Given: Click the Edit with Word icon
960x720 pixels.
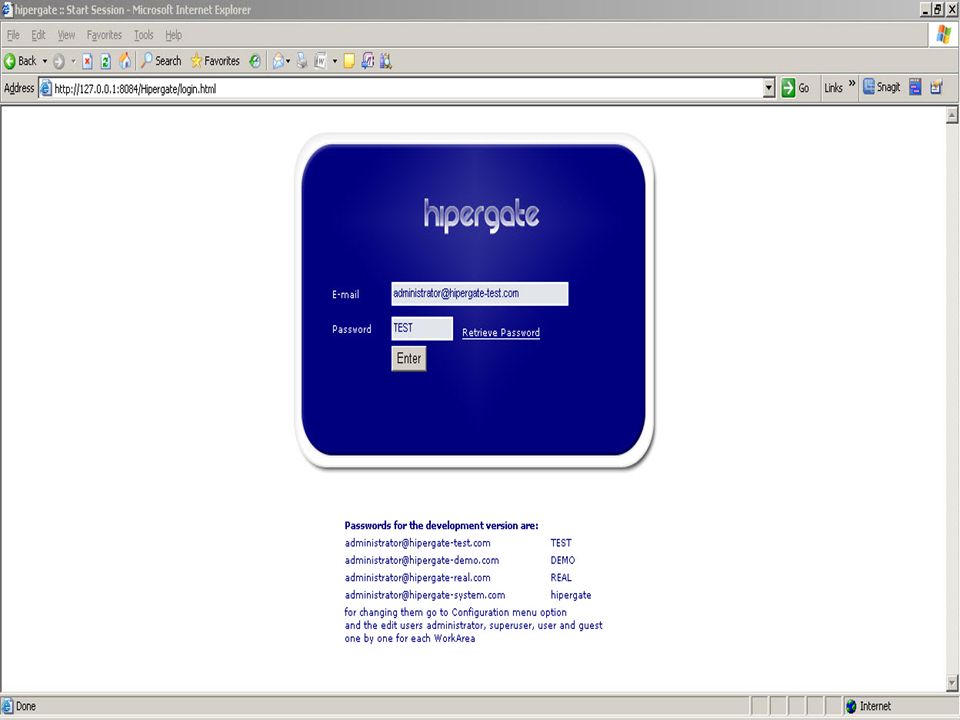Looking at the screenshot, I should click(x=321, y=61).
